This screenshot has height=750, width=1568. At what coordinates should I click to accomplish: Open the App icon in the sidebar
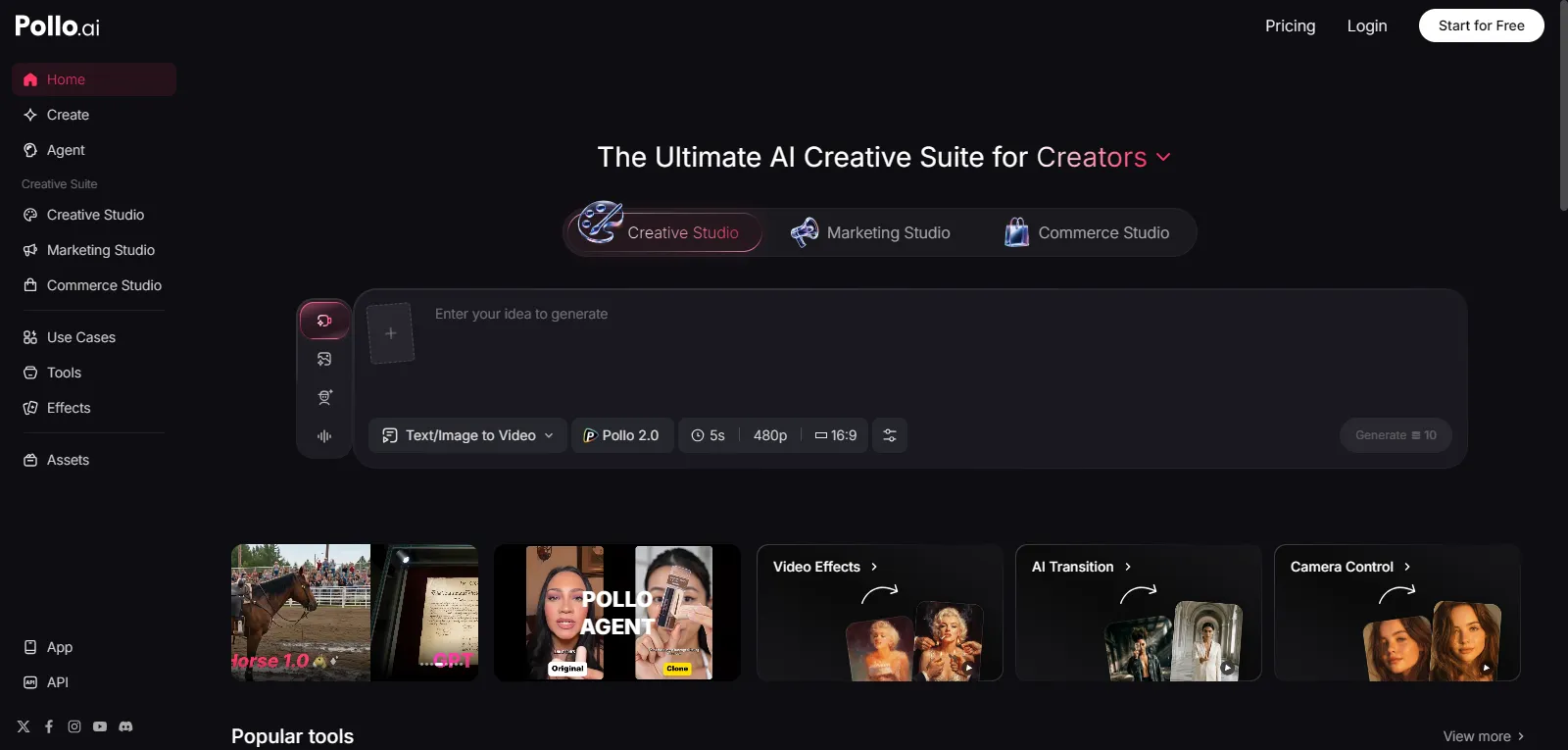(30, 647)
